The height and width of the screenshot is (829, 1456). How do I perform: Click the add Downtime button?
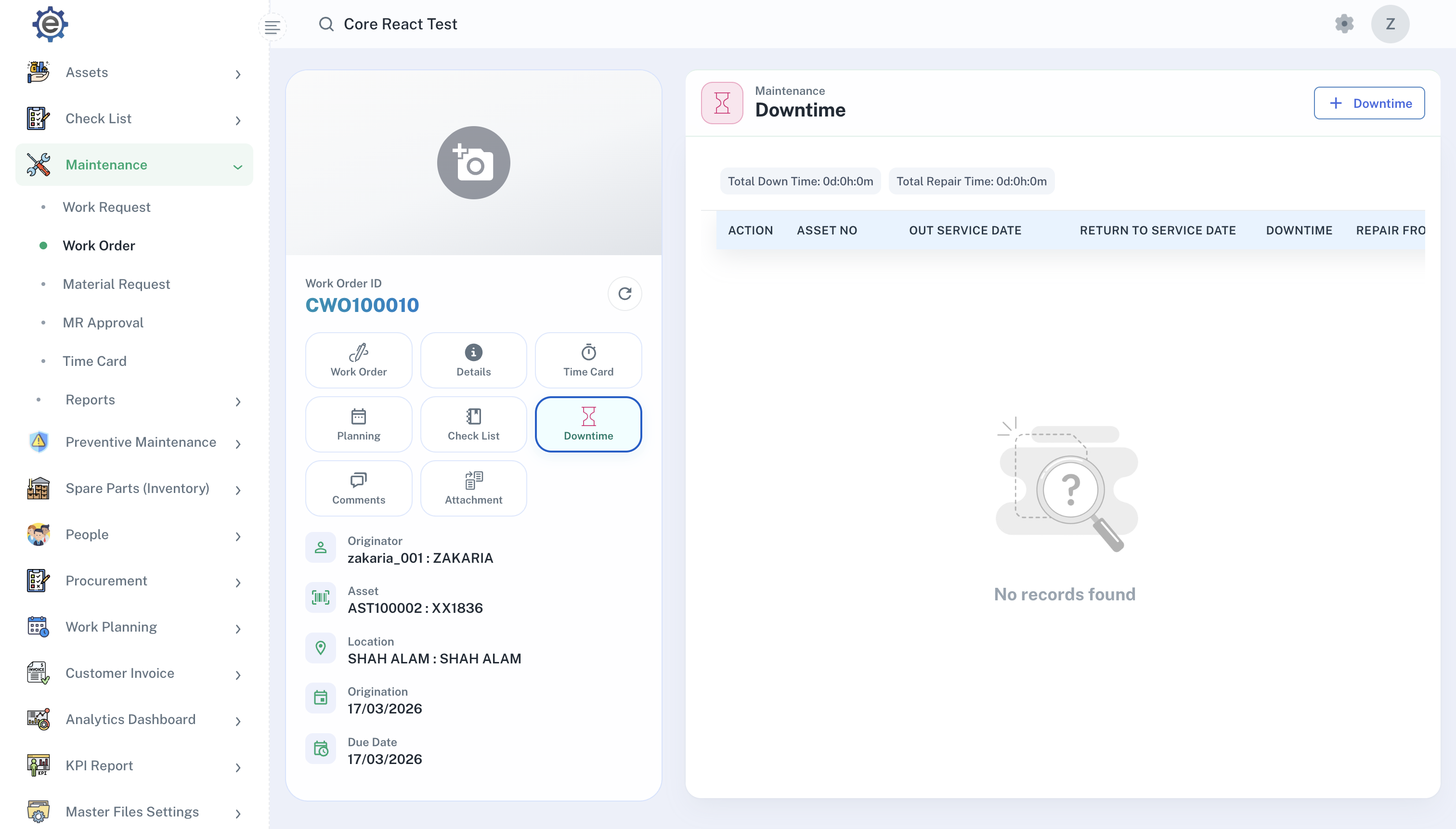pyautogui.click(x=1369, y=103)
